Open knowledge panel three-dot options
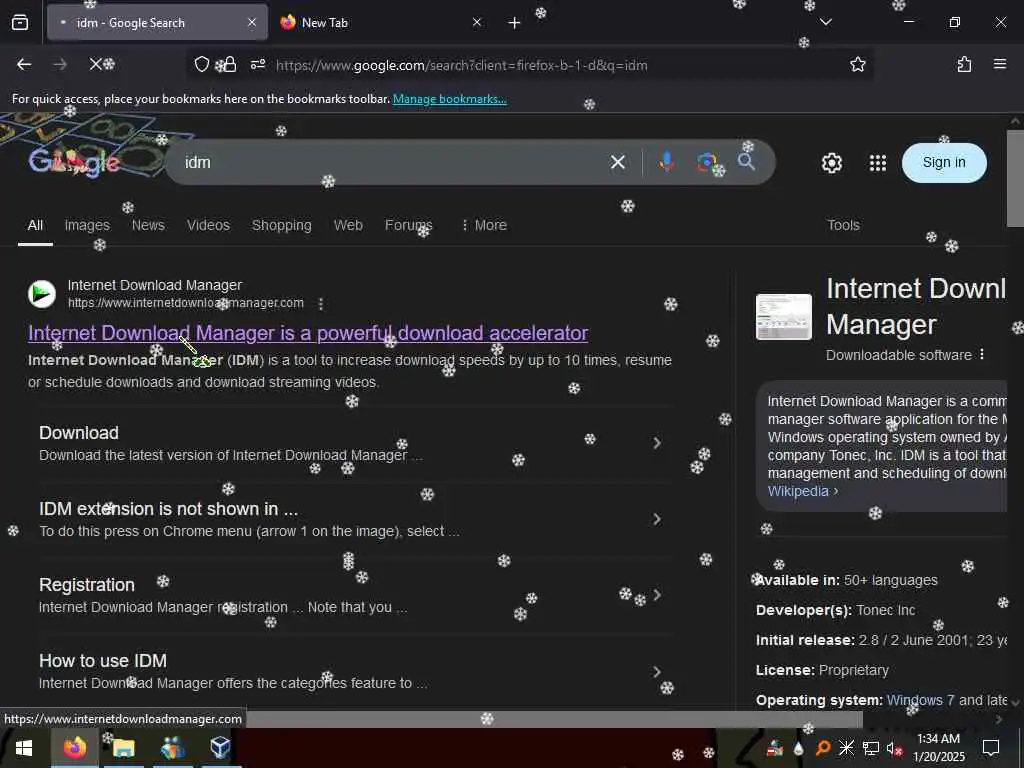 point(982,355)
